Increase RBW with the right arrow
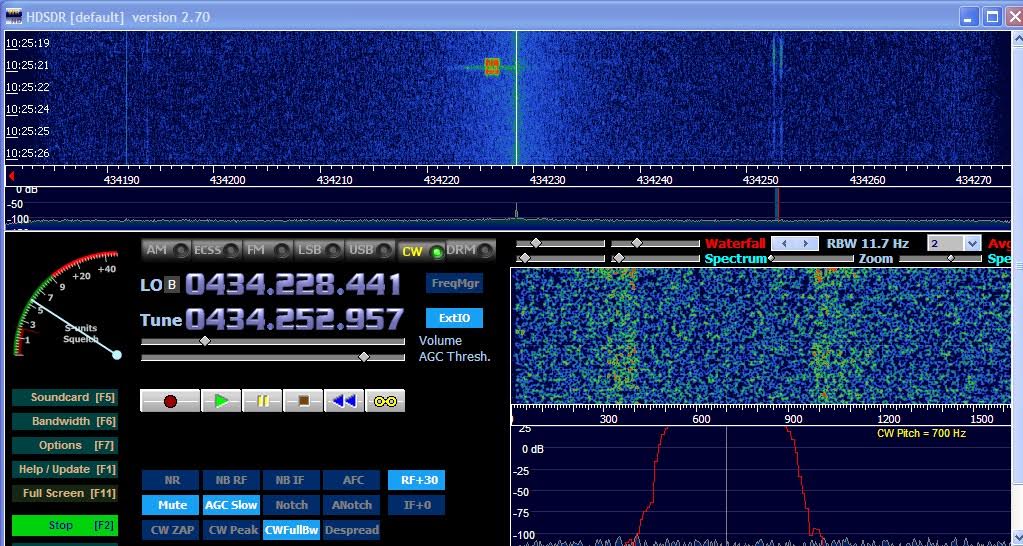This screenshot has width=1023, height=546. pos(803,243)
